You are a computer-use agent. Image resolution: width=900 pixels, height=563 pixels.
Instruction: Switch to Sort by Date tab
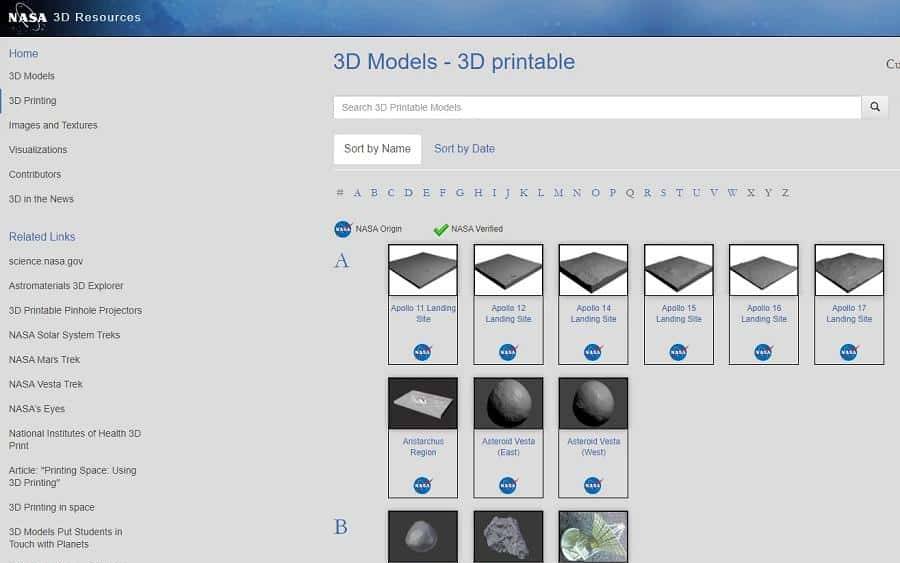click(464, 149)
